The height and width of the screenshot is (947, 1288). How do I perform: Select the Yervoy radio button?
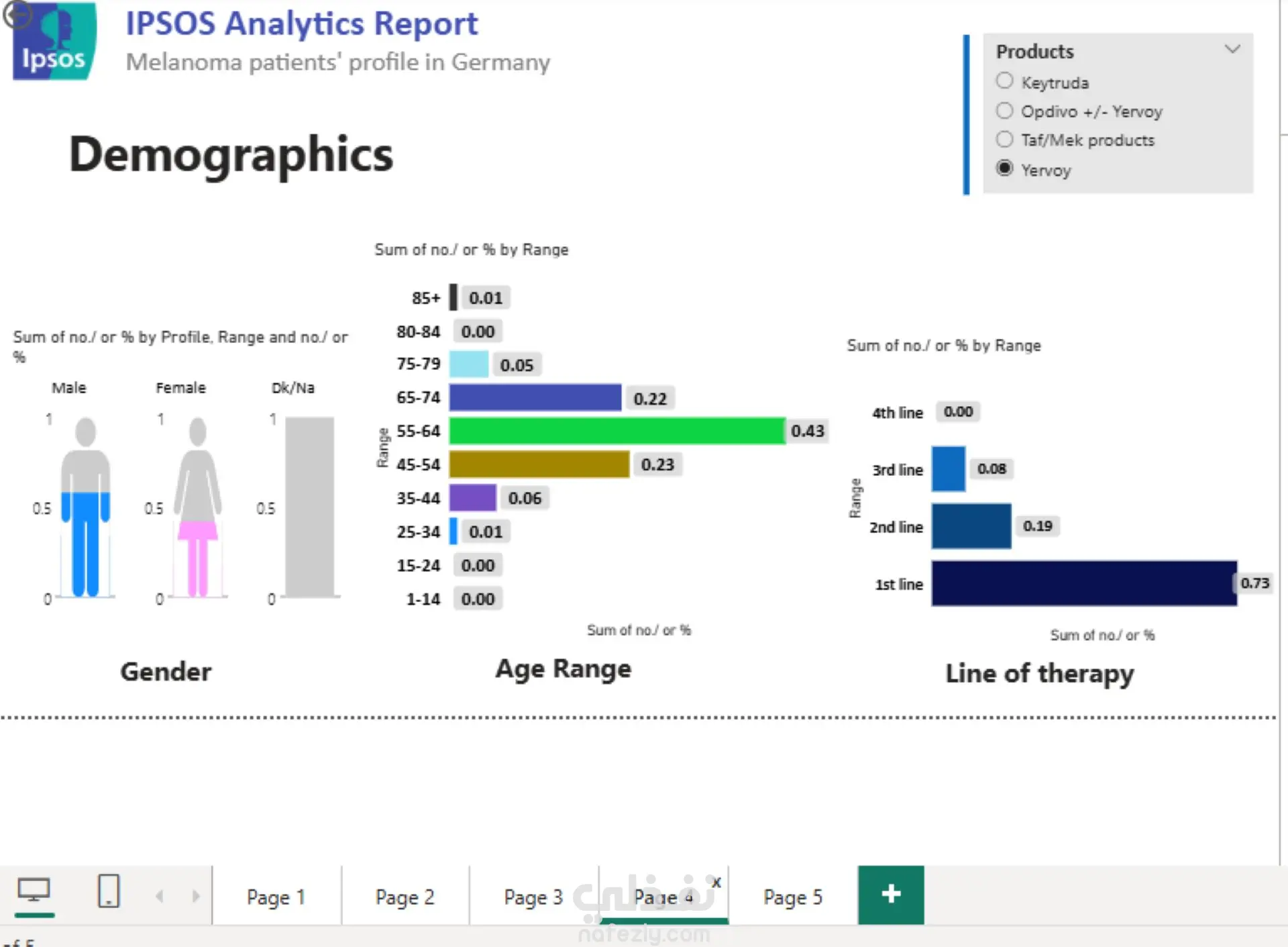1004,168
